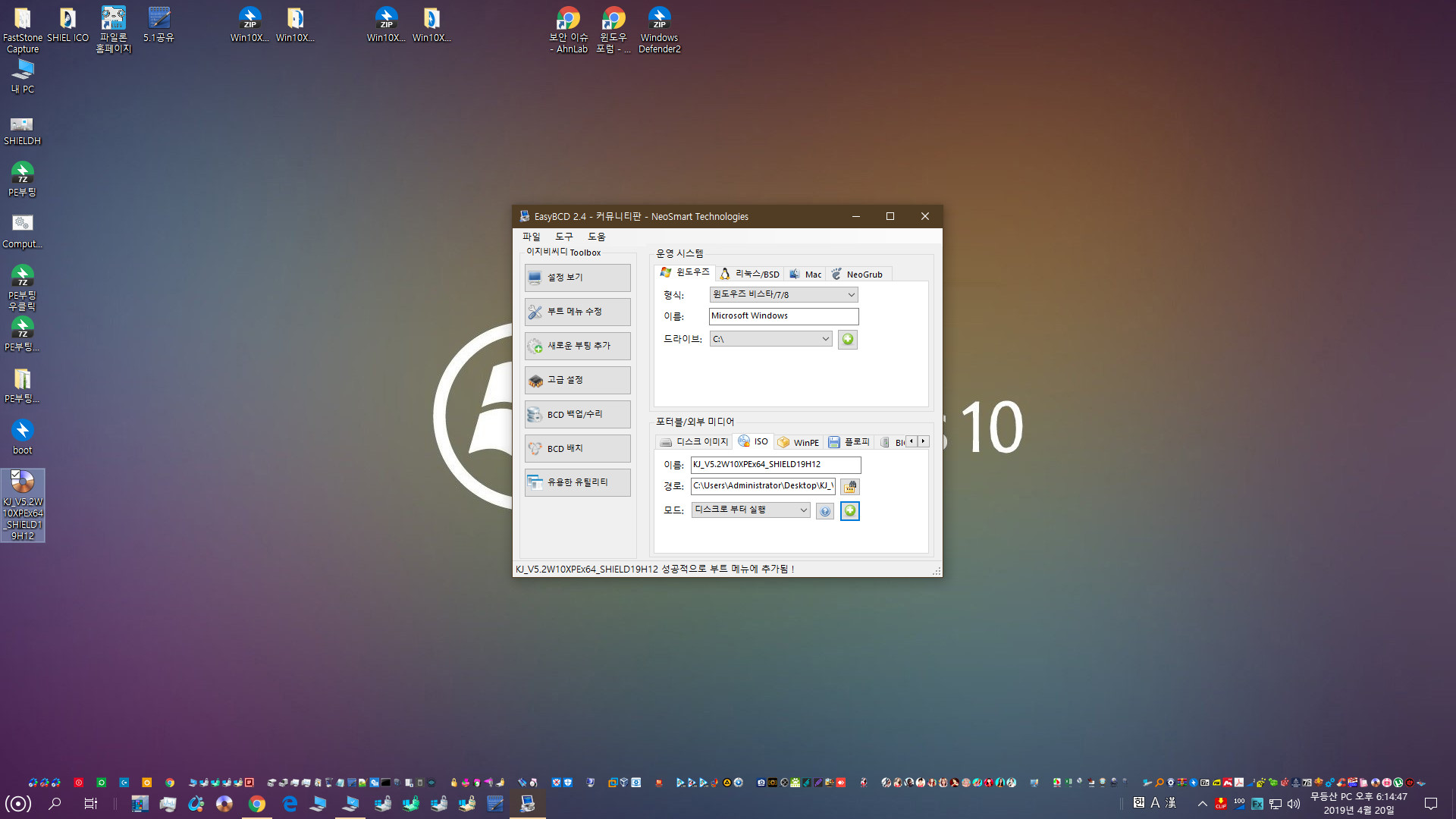This screenshot has height=819, width=1456.
Task: Select the 보안 이슈 - AhnLab desktop shortcut
Action: pyautogui.click(x=569, y=30)
